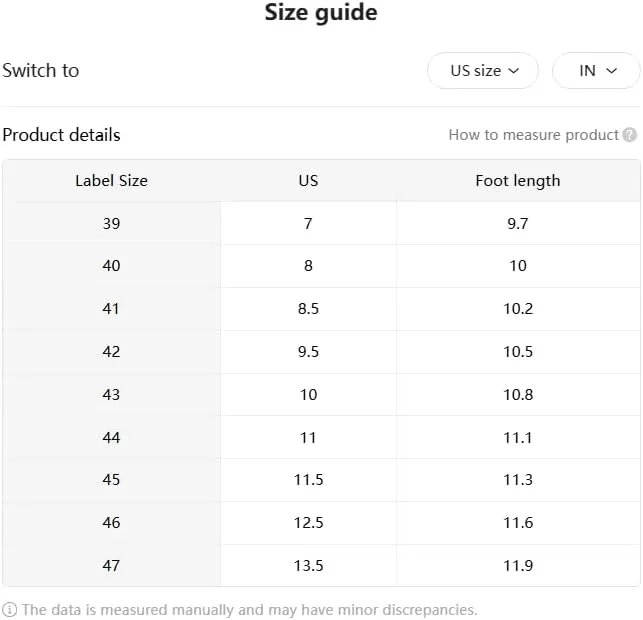Click the How to measure product link
Screen dimensions: 643x620
point(533,135)
